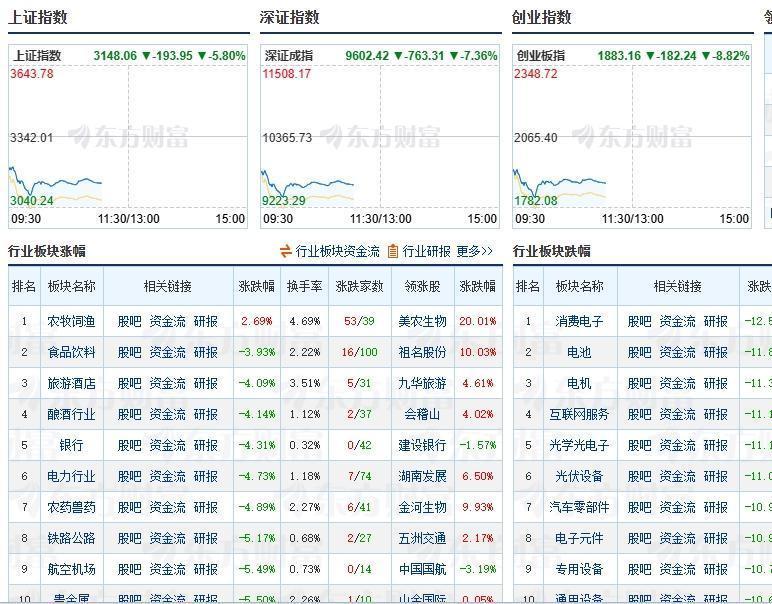Viewport: 772px width, 604px height.
Task: Click the 创业指数 section heading
Action: [542, 17]
